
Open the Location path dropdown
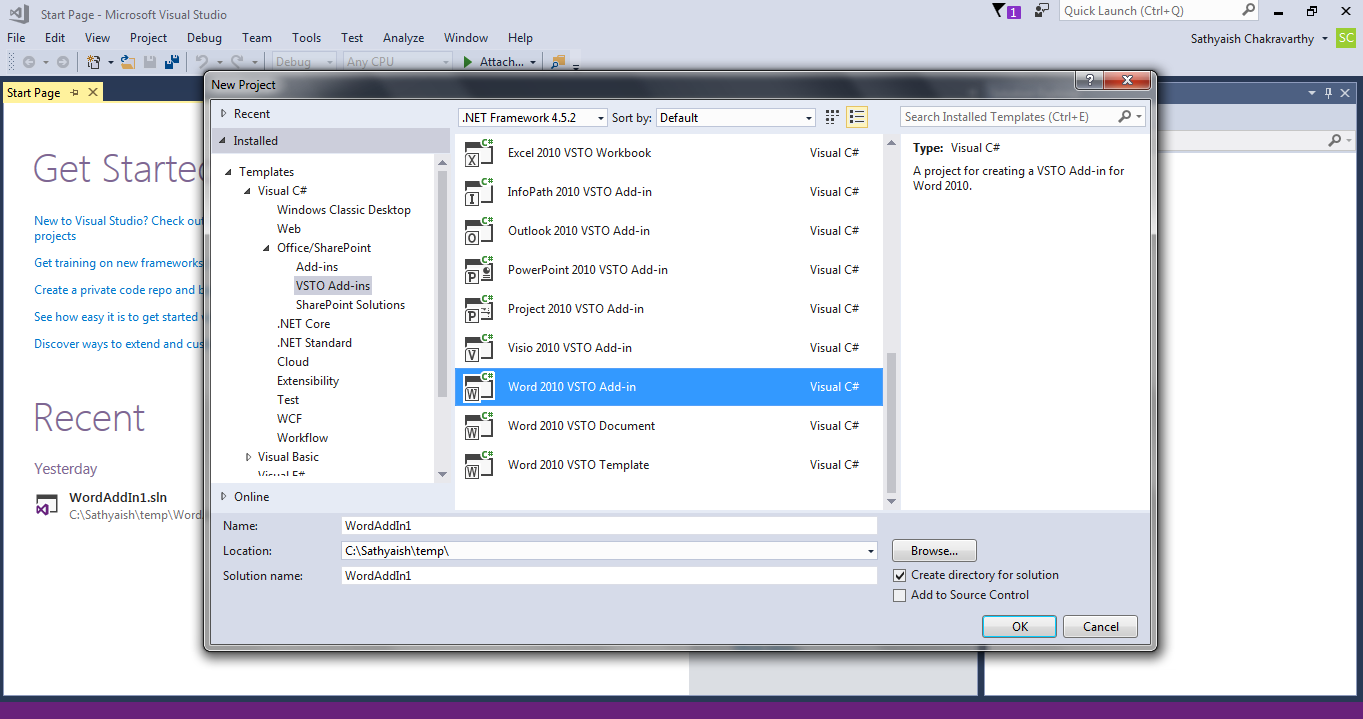(x=871, y=551)
